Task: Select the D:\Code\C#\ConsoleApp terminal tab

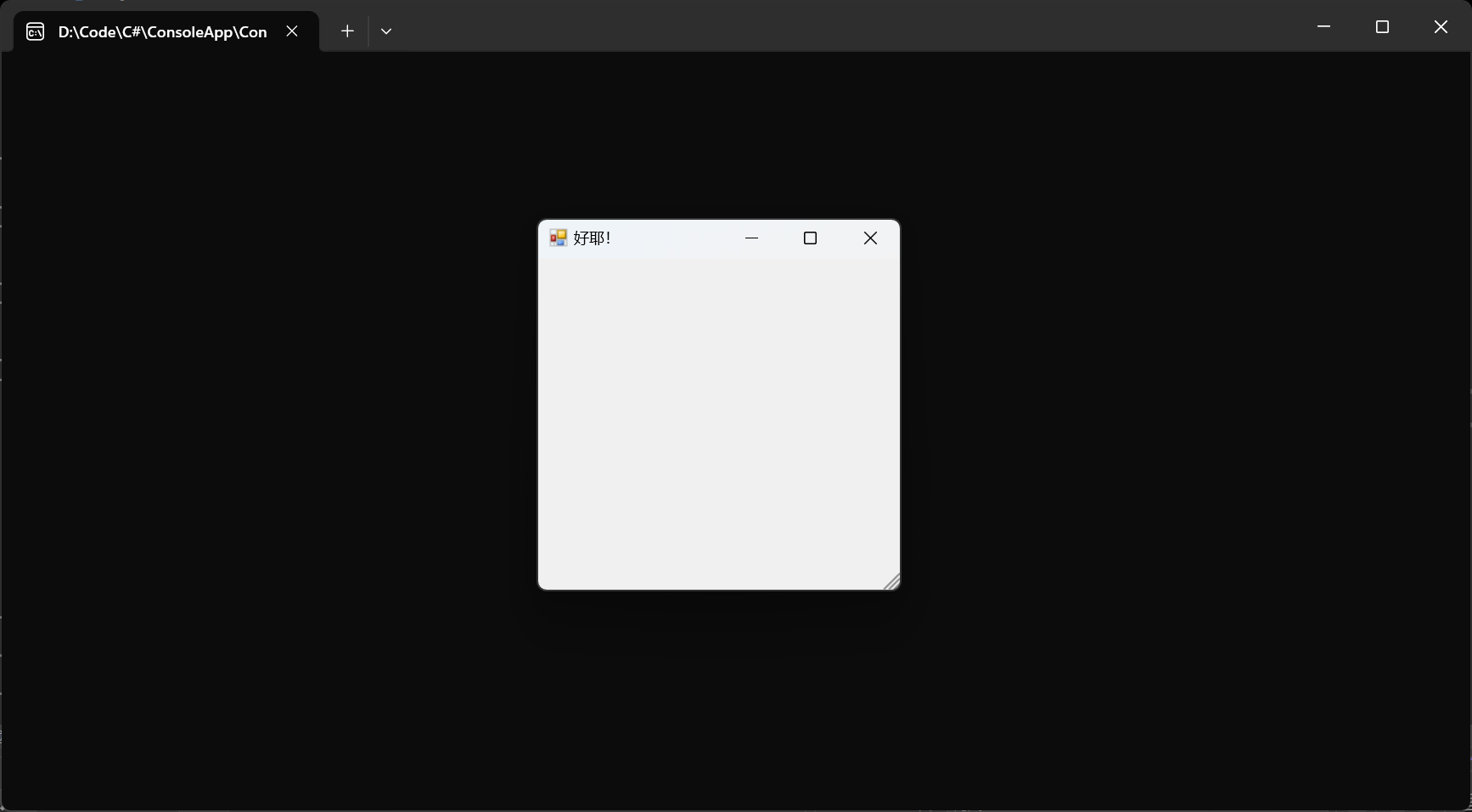Action: [166, 31]
